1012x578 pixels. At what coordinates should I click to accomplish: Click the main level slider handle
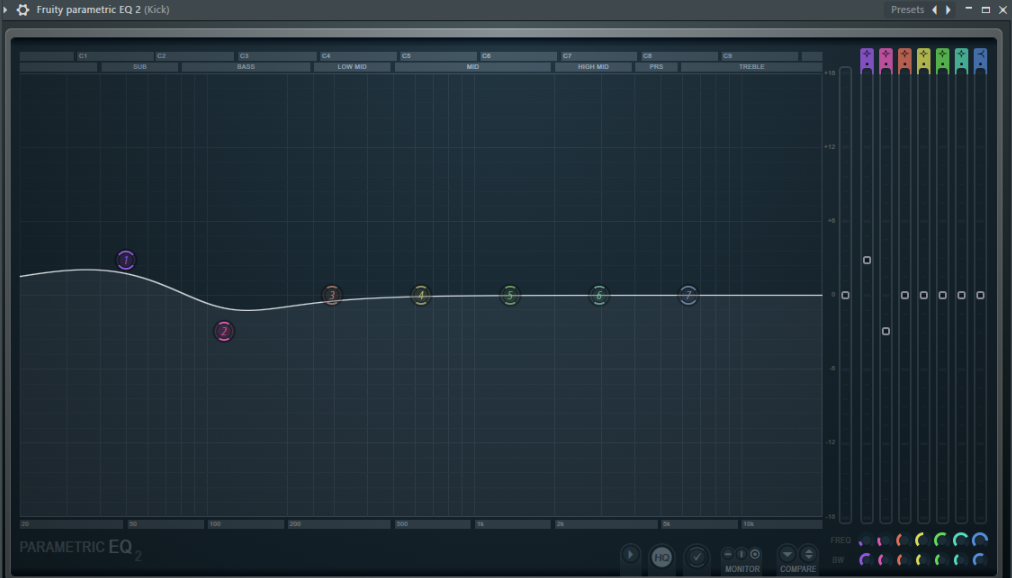[x=845, y=295]
